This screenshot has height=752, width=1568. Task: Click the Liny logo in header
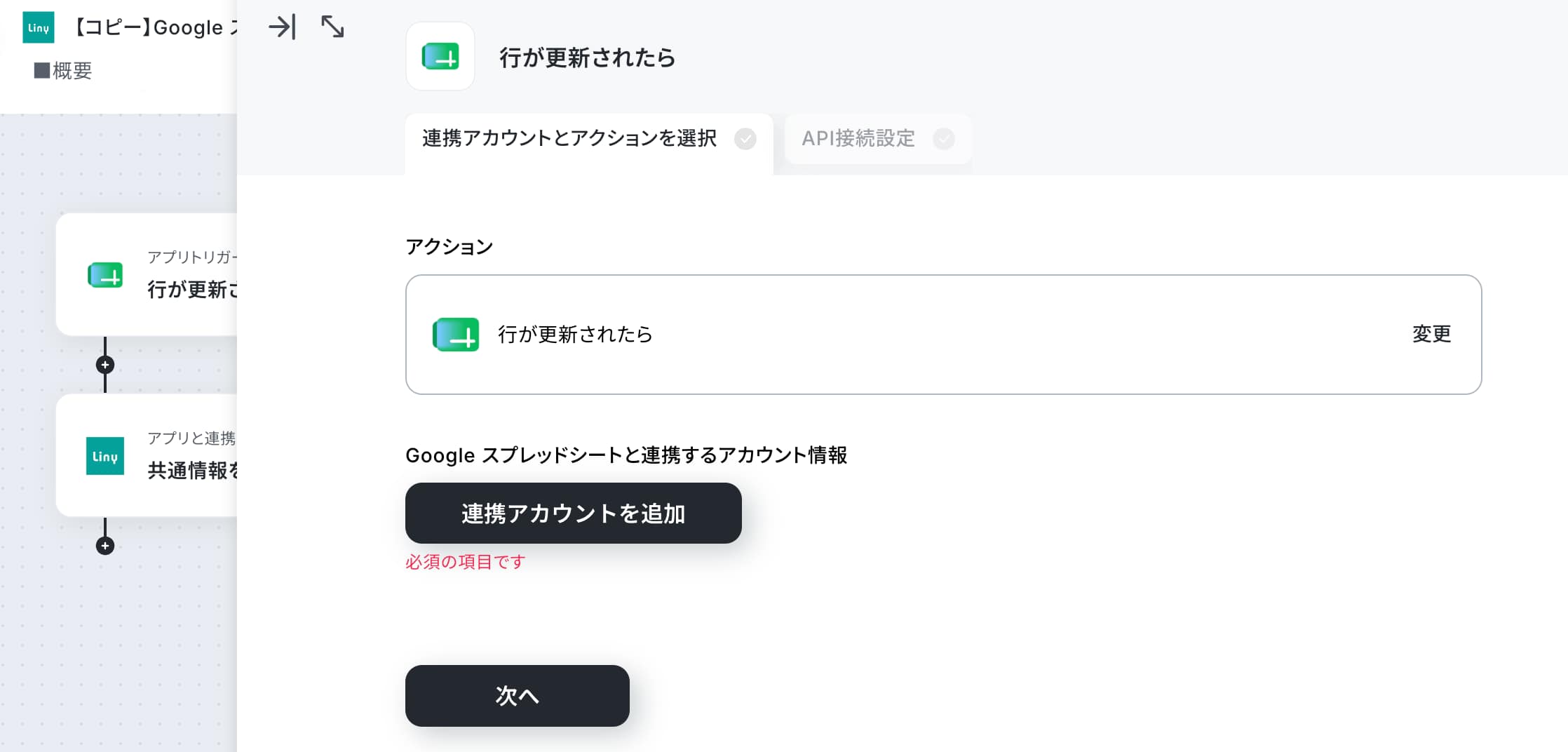click(x=39, y=27)
